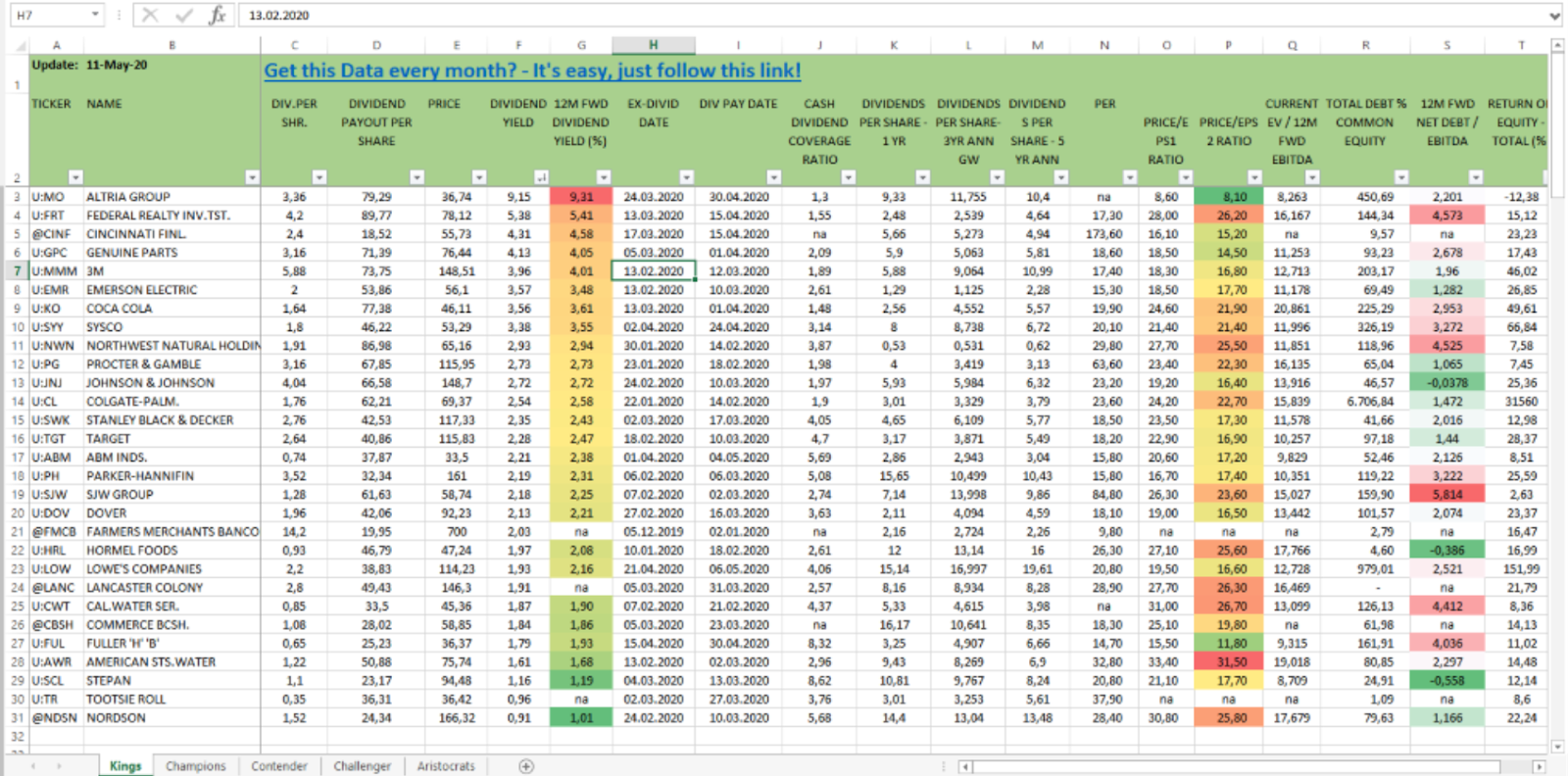Click the formula bar showing 13.02.2020
1568x776 pixels.
(x=892, y=15)
